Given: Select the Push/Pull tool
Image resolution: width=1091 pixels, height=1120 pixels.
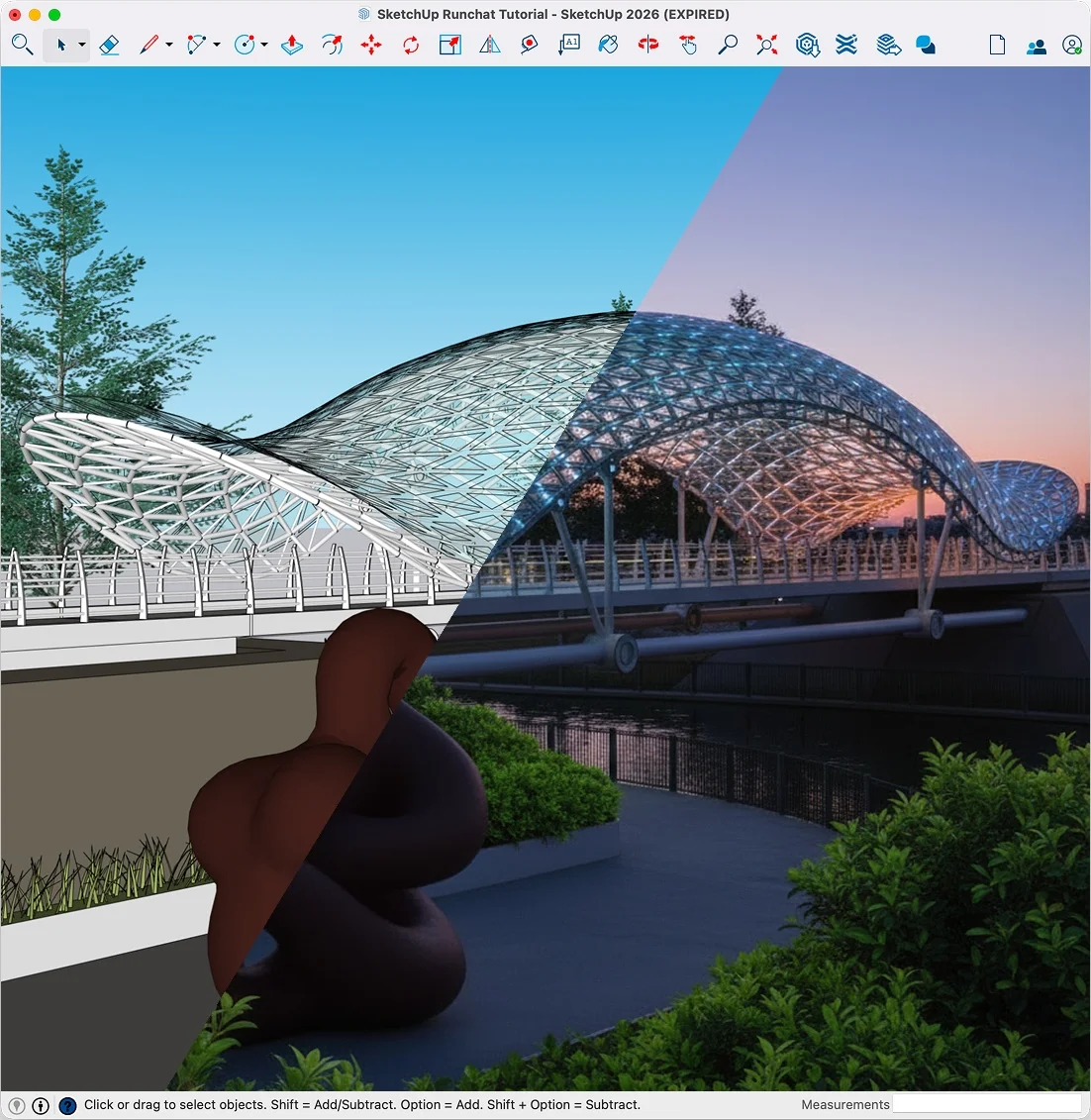Looking at the screenshot, I should [x=290, y=45].
